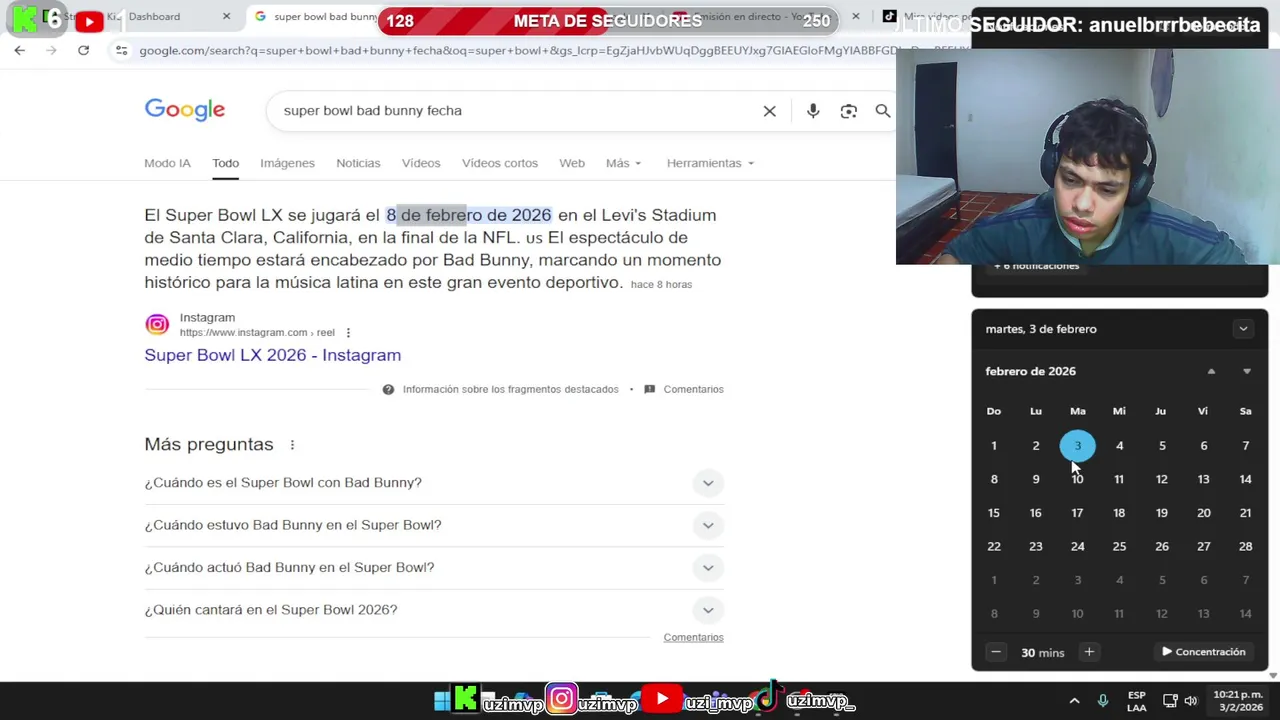This screenshot has height=720, width=1280.
Task: Open the Herramientas dropdown
Action: [x=710, y=163]
